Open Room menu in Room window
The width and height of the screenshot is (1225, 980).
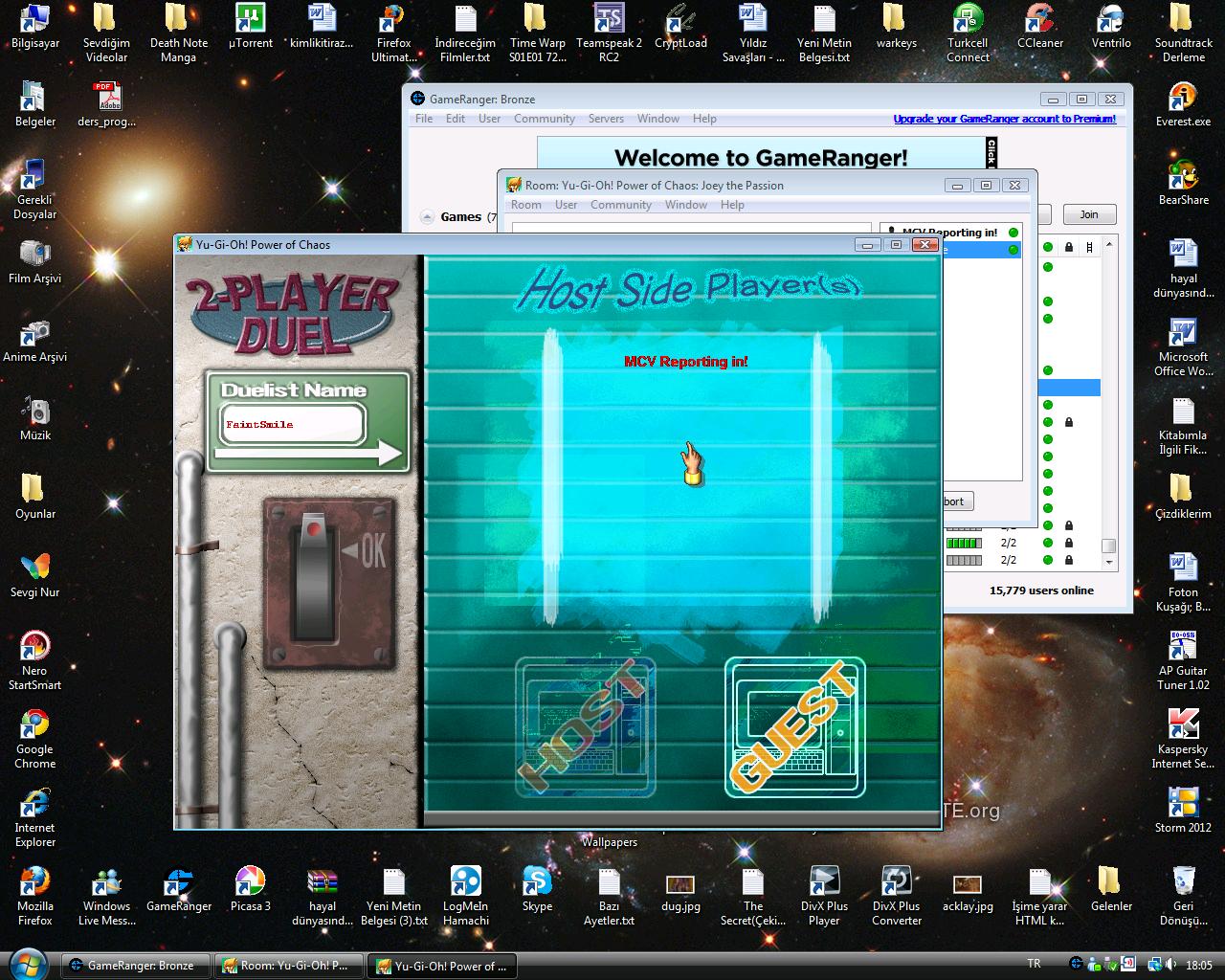click(526, 205)
